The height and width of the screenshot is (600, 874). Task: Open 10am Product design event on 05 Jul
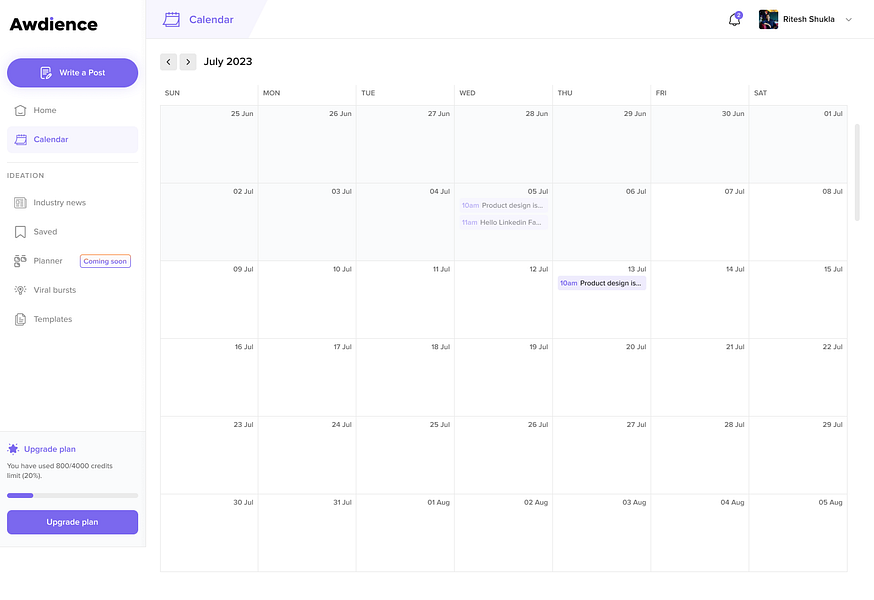[503, 206]
